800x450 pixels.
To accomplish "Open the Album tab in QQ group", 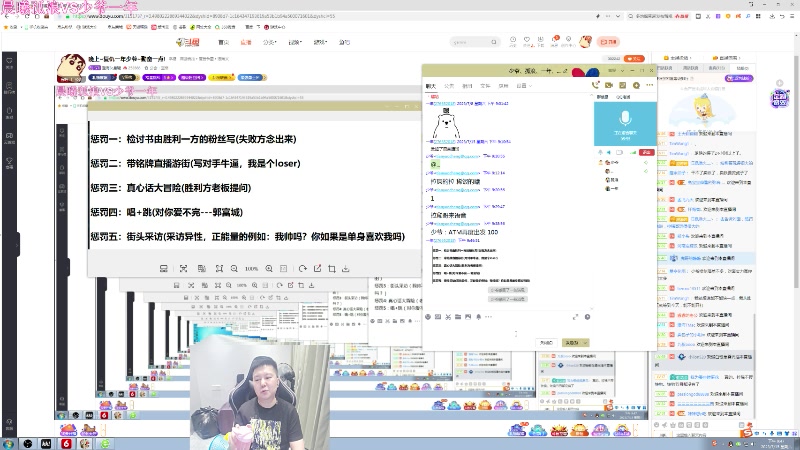I will tap(467, 86).
